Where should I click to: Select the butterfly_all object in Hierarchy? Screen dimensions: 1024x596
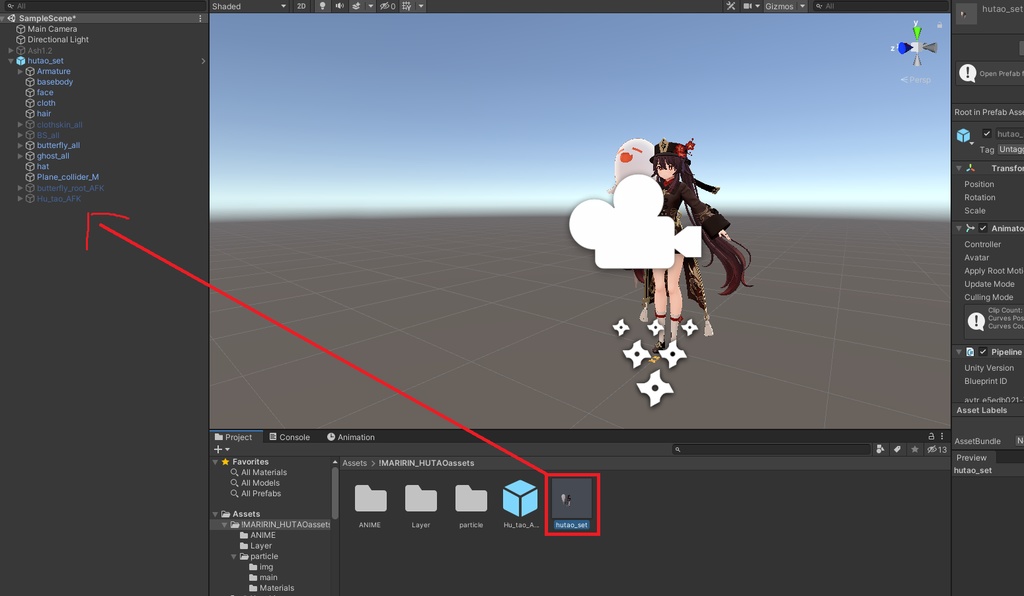click(58, 145)
